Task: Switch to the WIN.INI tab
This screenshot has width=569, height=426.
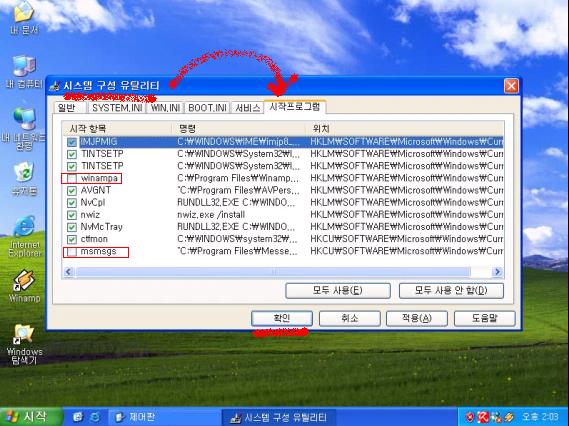Action: [x=165, y=108]
